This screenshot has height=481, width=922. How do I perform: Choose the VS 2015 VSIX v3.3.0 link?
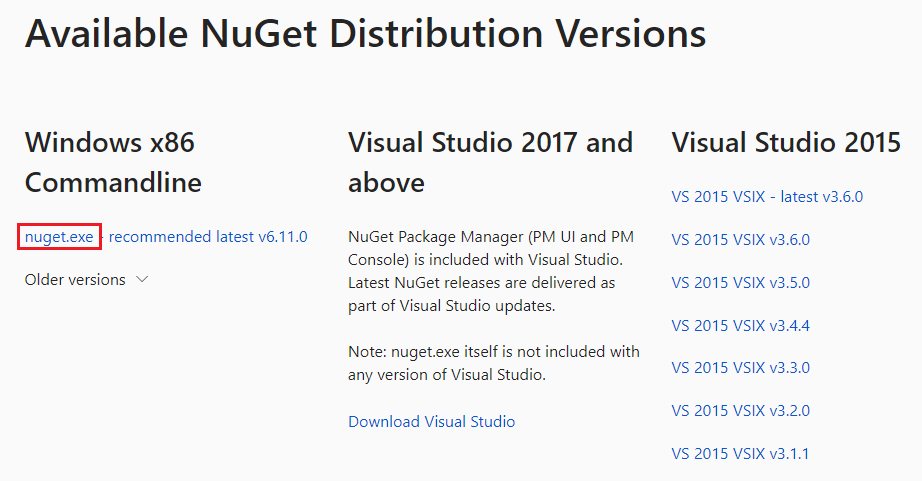740,368
